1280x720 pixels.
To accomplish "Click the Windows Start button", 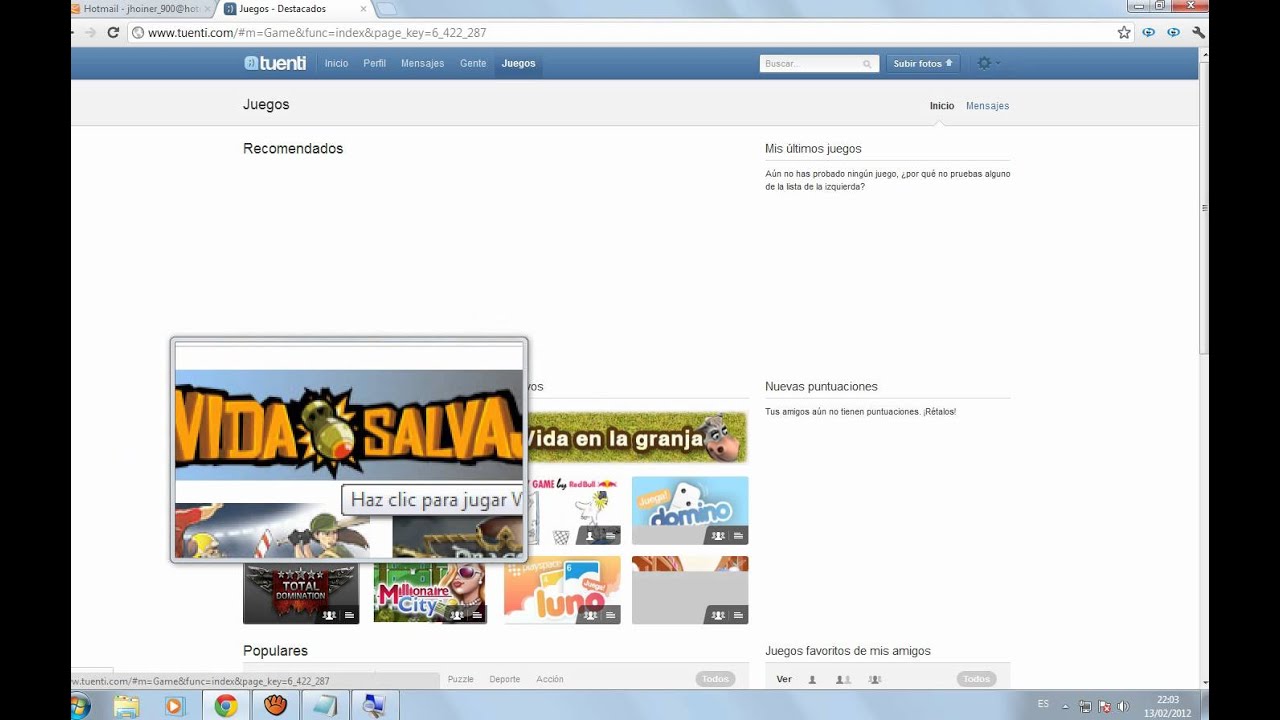I will (x=80, y=706).
